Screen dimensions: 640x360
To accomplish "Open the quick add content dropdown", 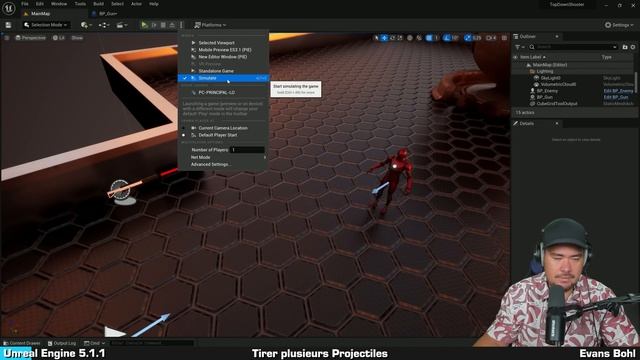I will pyautogui.click(x=86, y=25).
